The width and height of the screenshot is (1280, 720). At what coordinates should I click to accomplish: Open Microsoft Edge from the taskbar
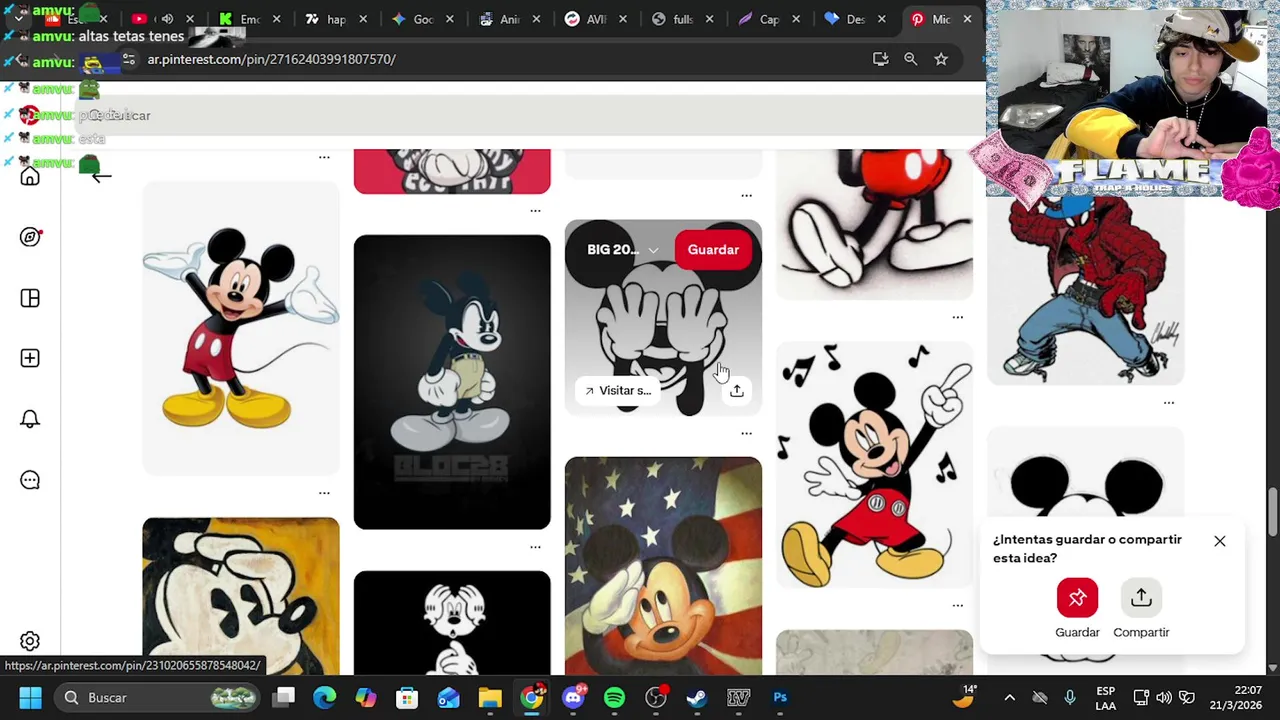[324, 698]
